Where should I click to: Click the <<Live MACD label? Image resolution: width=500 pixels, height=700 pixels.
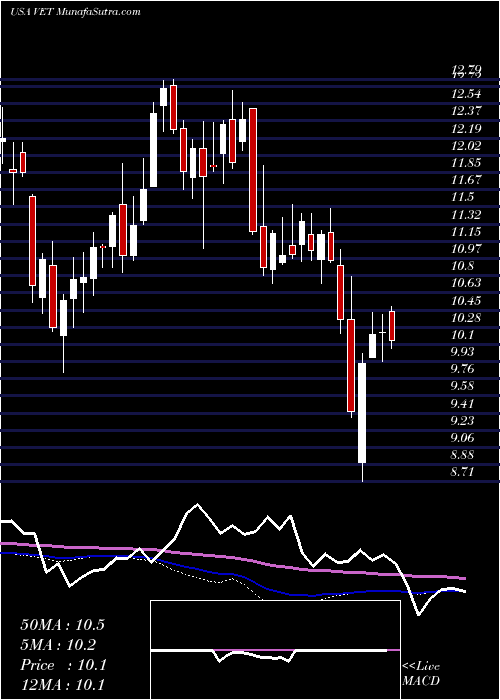click(421, 673)
